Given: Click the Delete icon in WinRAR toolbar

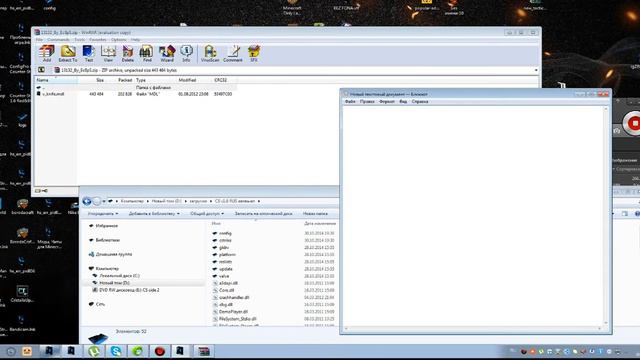Looking at the screenshot, I should click(128, 53).
